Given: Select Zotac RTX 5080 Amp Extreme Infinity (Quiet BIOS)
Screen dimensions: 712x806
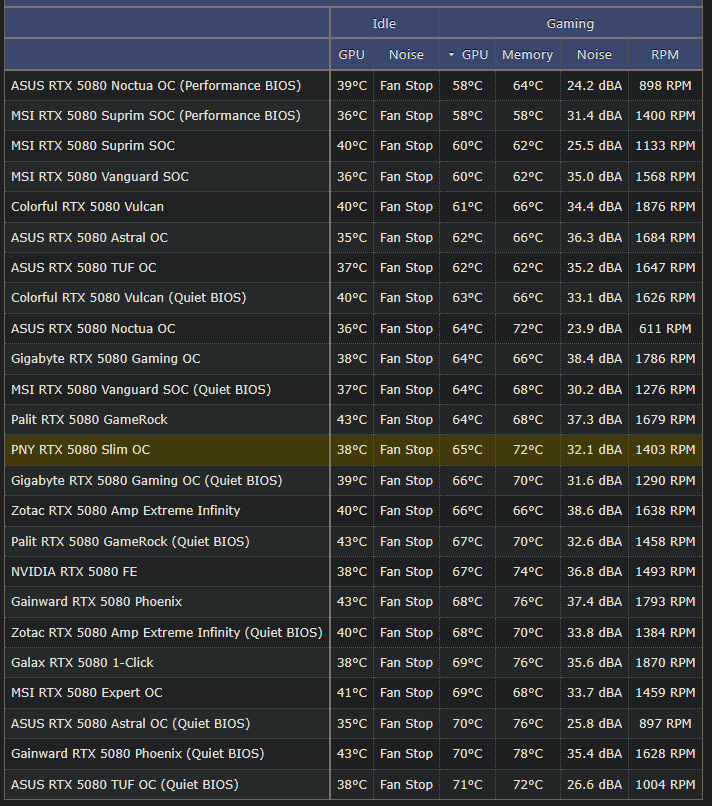Looking at the screenshot, I should tap(167, 632).
